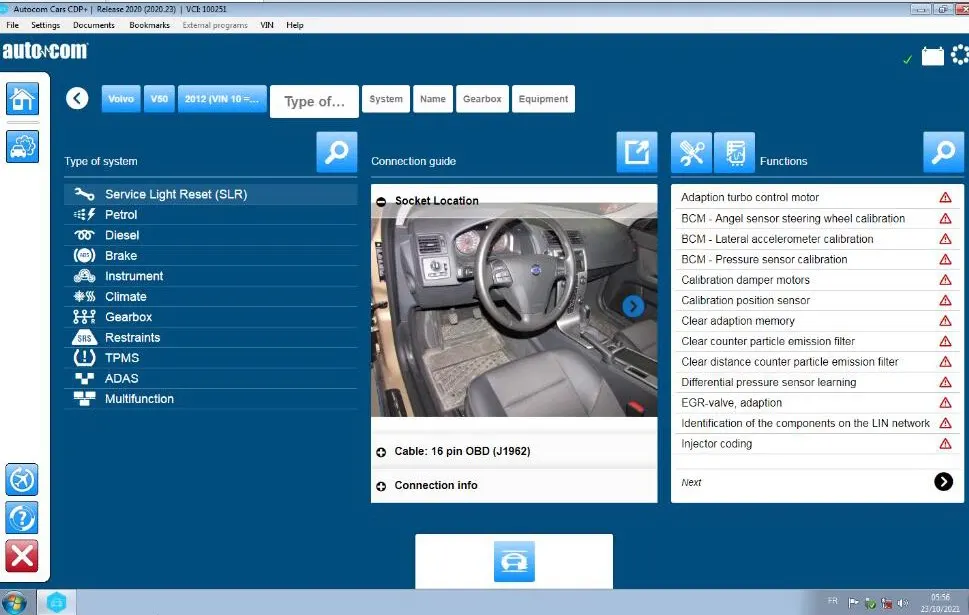Select Gearbox in system type list
This screenshot has height=615, width=969.
click(211, 316)
